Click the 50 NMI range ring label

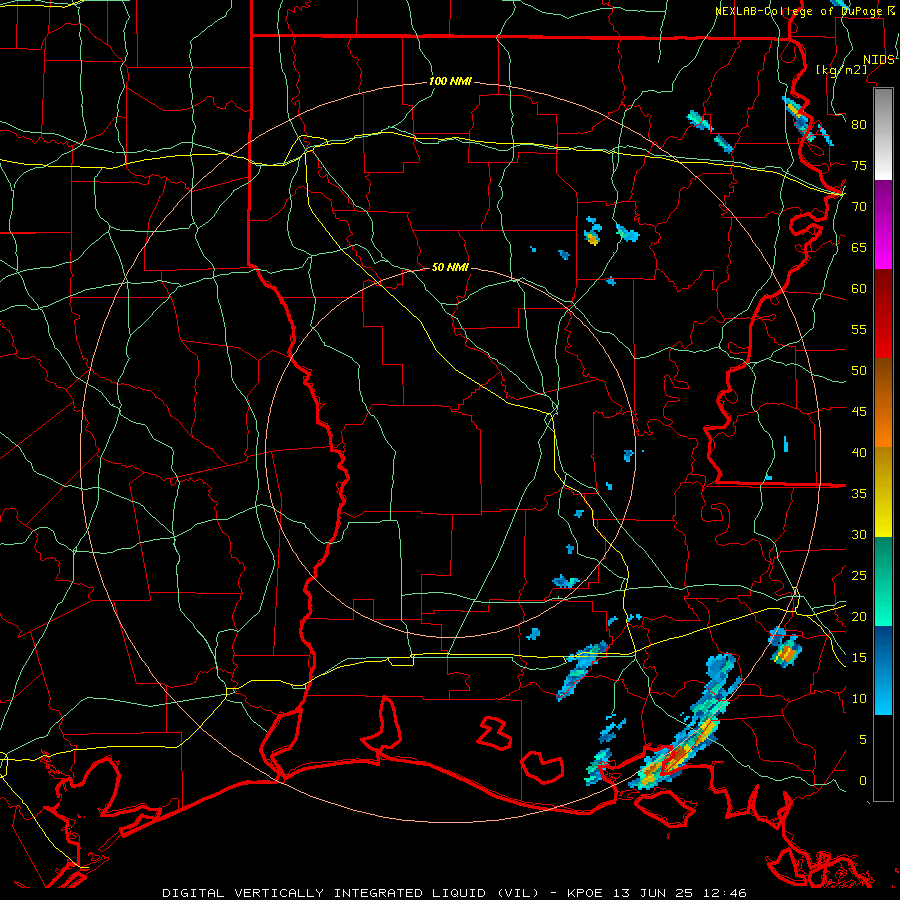coord(450,267)
